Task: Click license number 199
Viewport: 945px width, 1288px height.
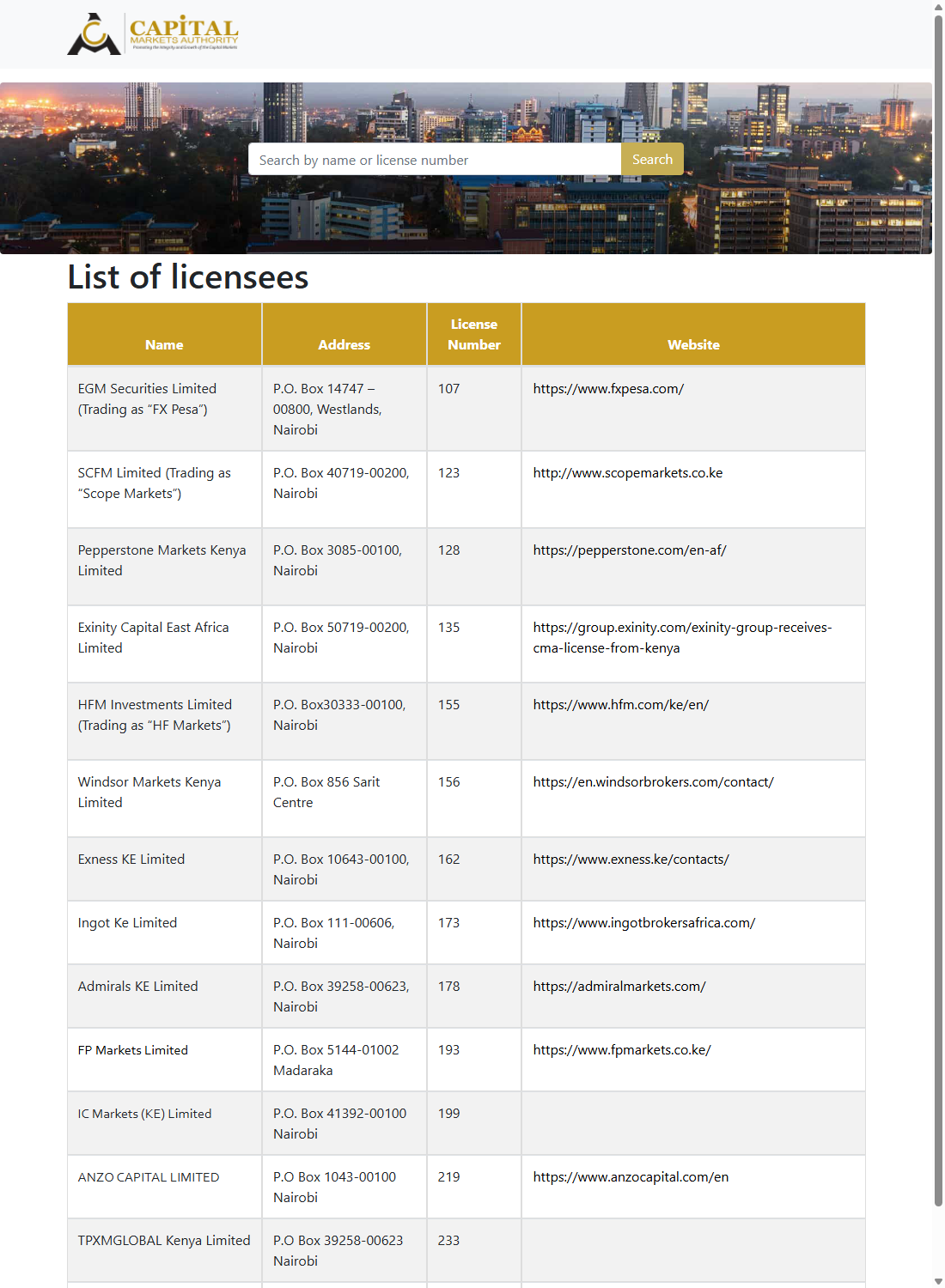Action: point(448,1114)
